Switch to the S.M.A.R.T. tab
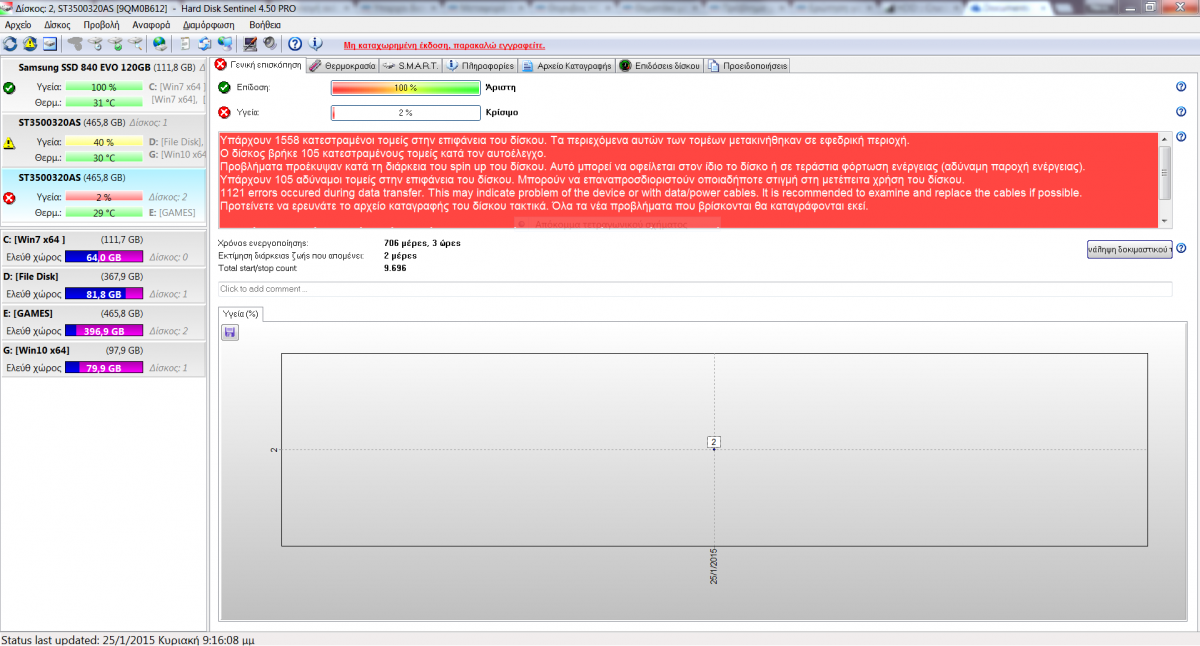1200x646 pixels. (x=410, y=65)
